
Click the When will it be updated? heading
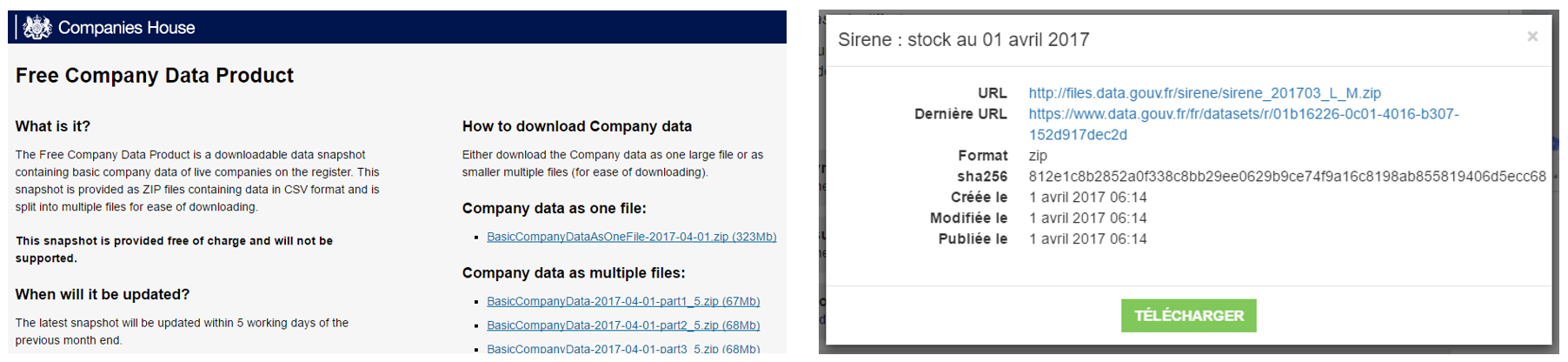103,294
